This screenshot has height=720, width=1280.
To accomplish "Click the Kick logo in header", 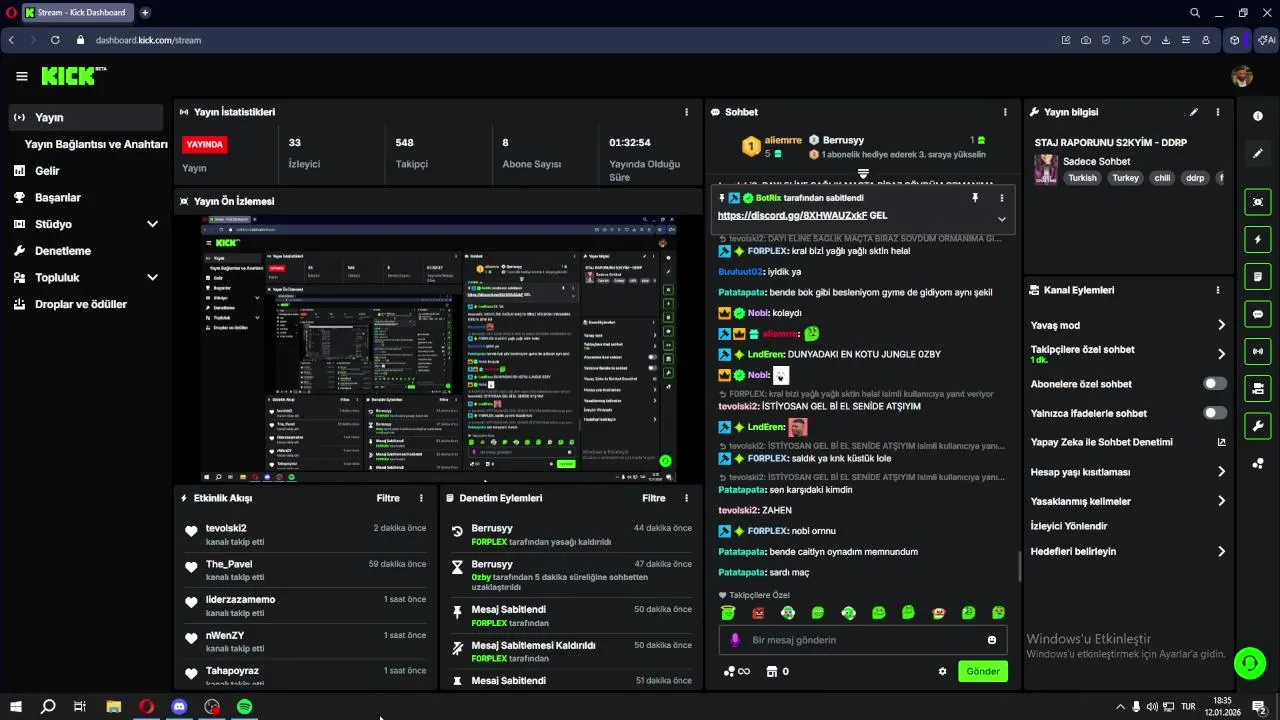I will coord(73,76).
